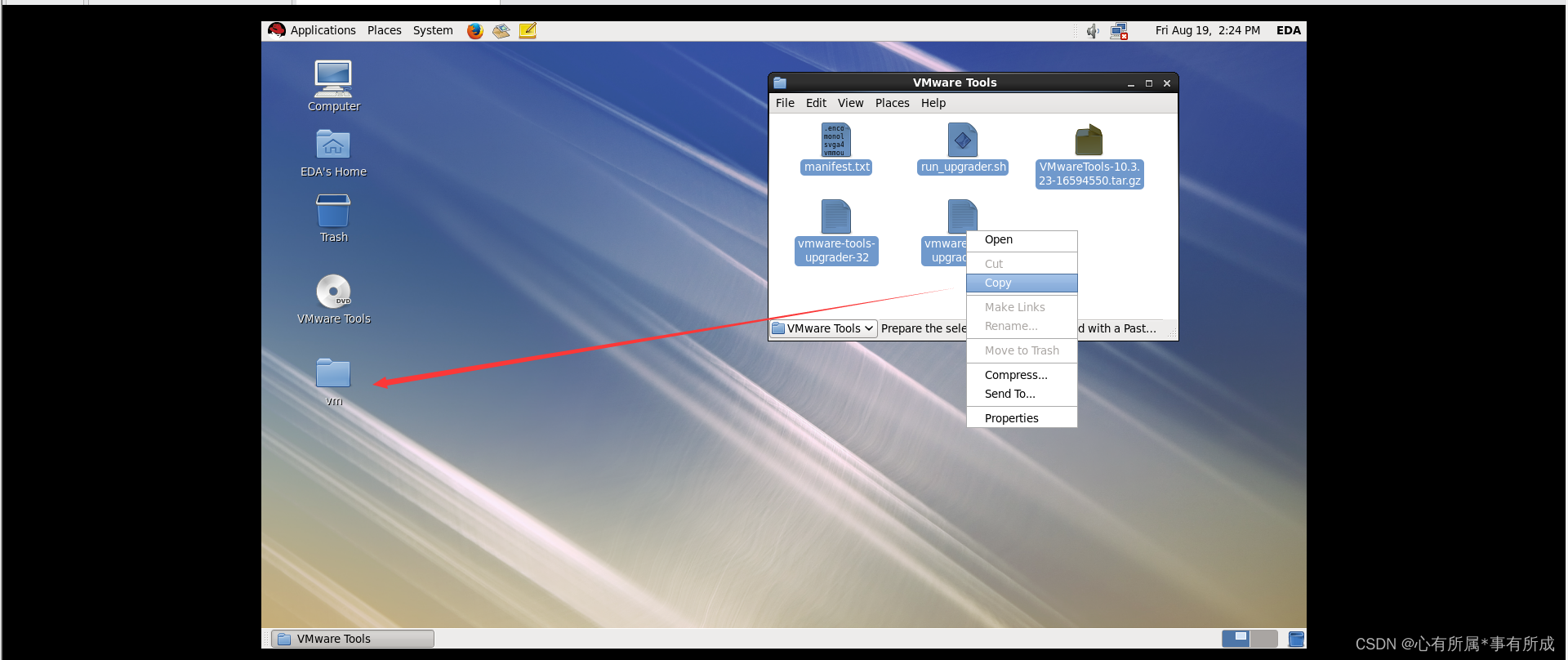Open the View menu in VMware Tools window
This screenshot has height=660, width=1568.
(x=850, y=103)
